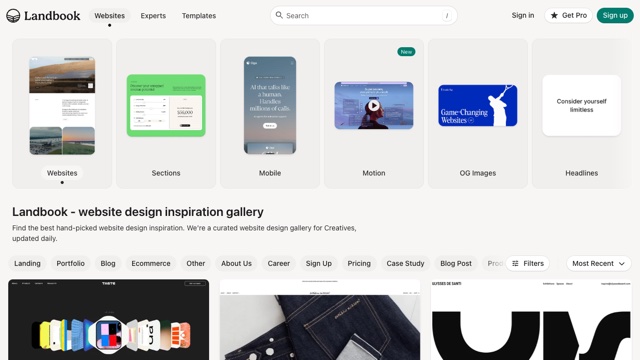Click the Sign in link

tap(523, 15)
